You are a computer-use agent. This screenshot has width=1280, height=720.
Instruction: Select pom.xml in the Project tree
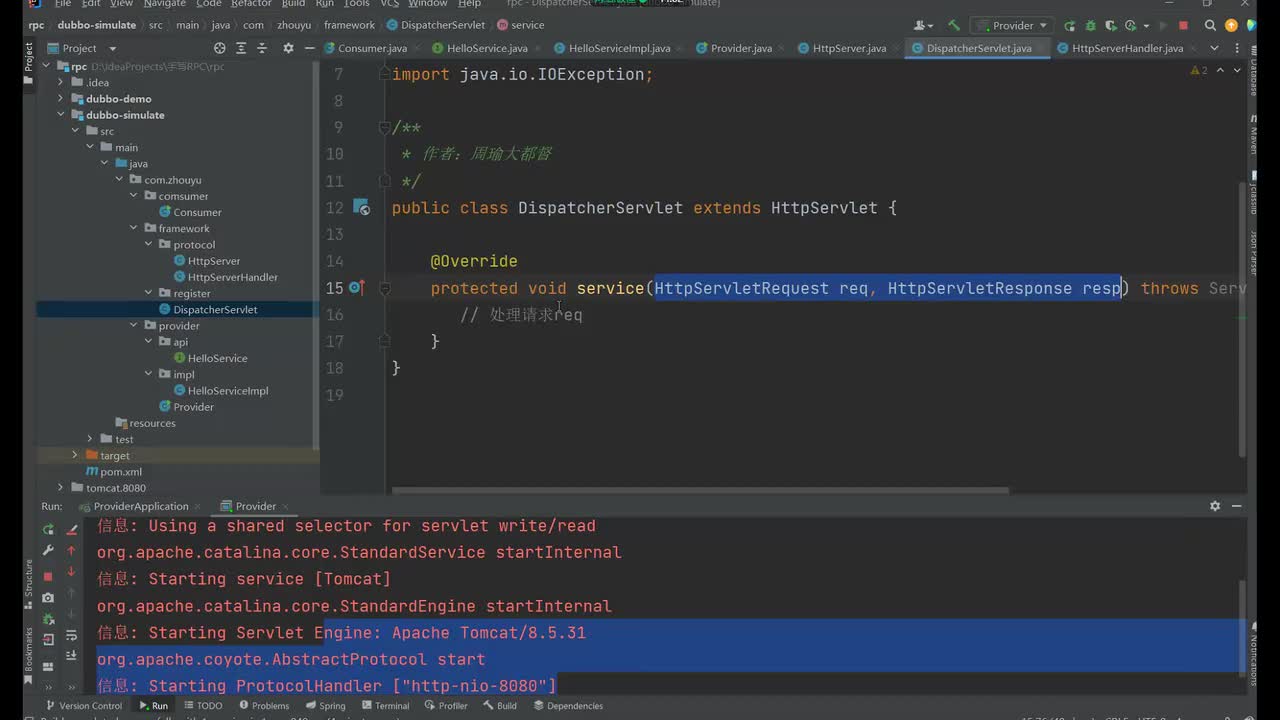coord(121,472)
